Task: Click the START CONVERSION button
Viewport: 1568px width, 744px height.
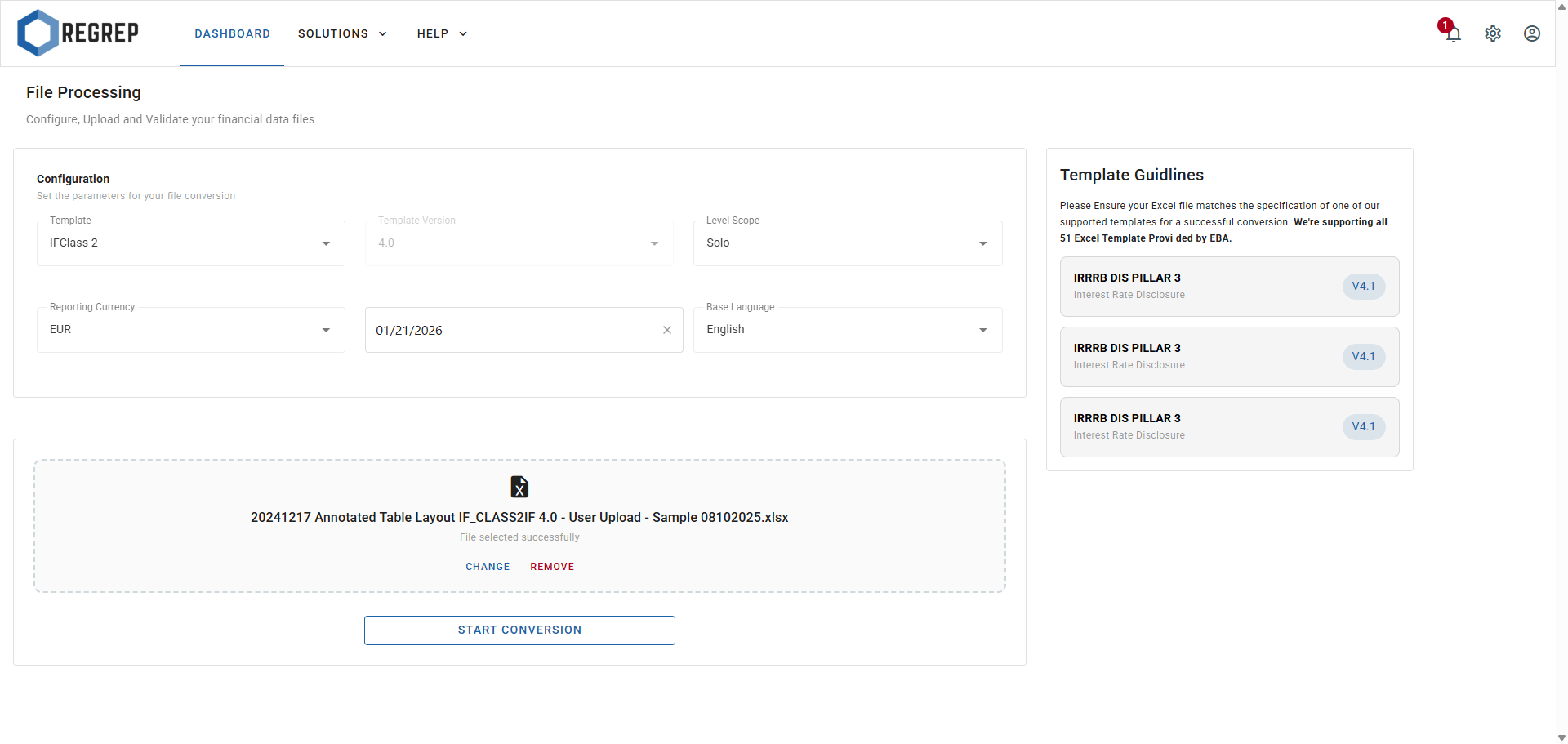Action: tap(519, 630)
